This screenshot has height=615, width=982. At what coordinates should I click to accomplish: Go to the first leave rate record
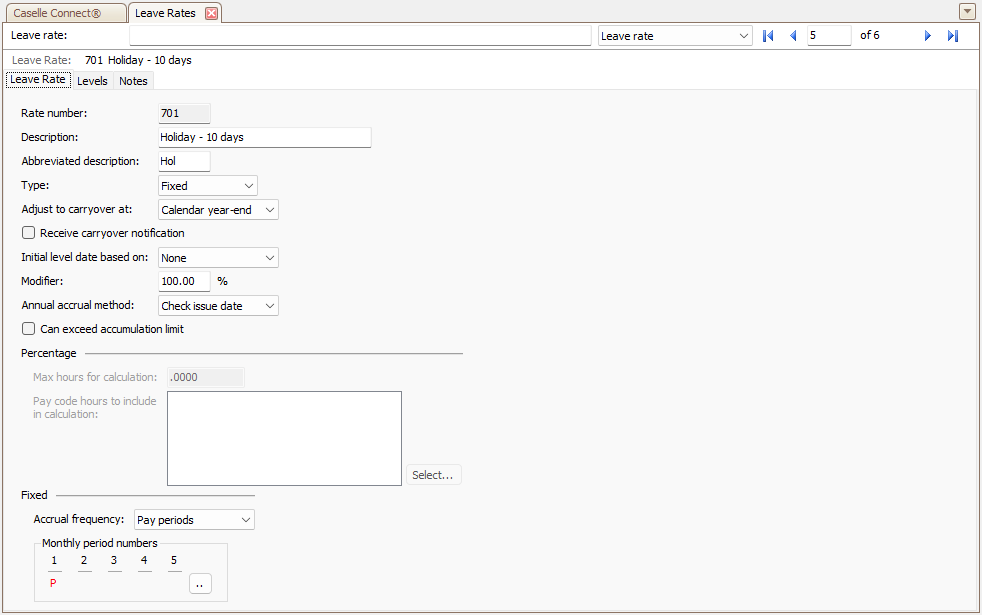coord(768,36)
